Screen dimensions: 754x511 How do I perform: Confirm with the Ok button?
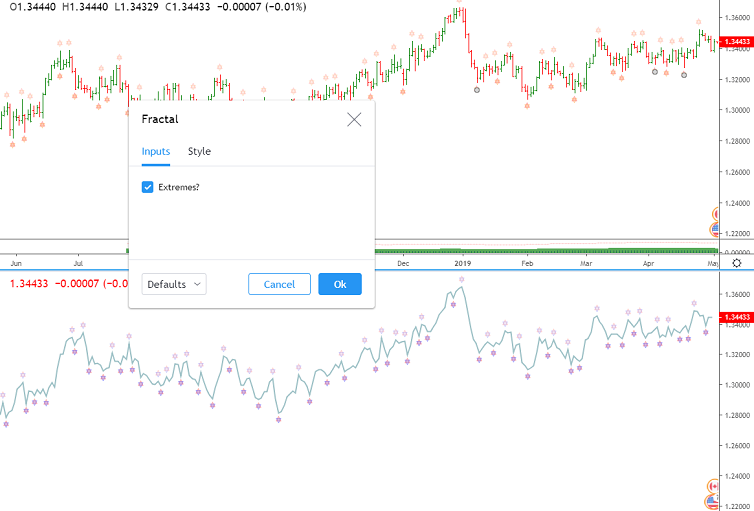pyautogui.click(x=340, y=284)
